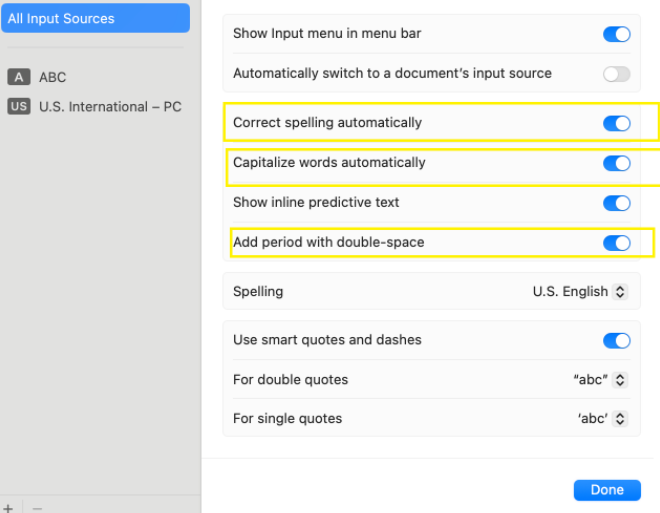The width and height of the screenshot is (660, 513).
Task: Click the 'For double quotes' label
Action: coord(290,380)
